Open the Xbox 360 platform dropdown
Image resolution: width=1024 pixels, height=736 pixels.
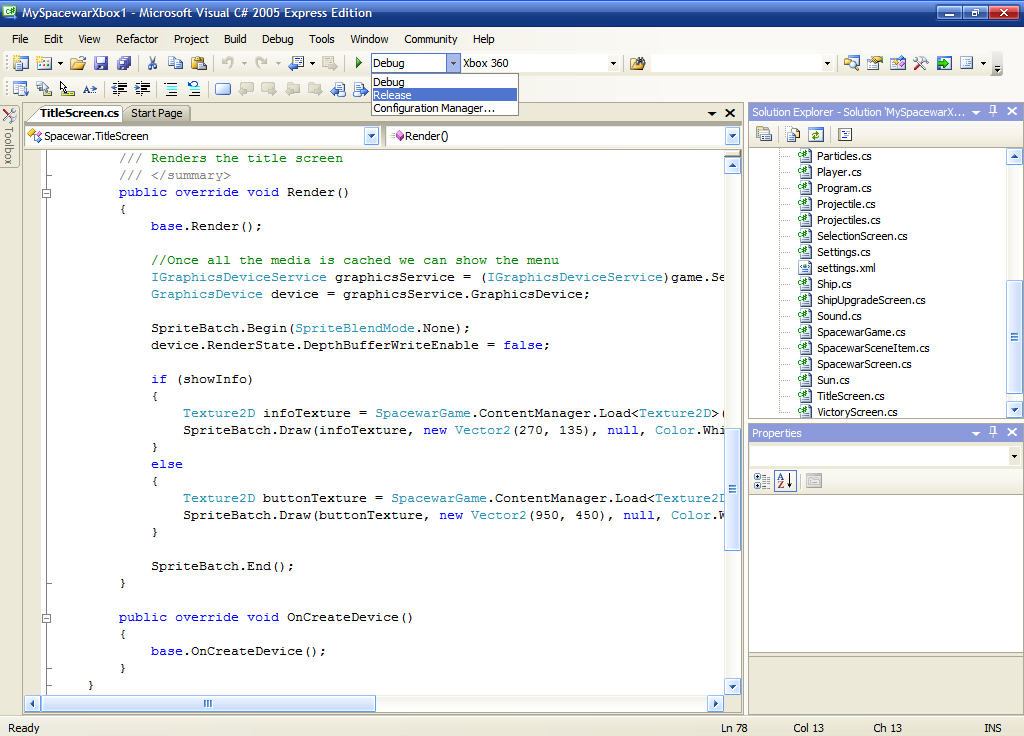click(x=613, y=63)
